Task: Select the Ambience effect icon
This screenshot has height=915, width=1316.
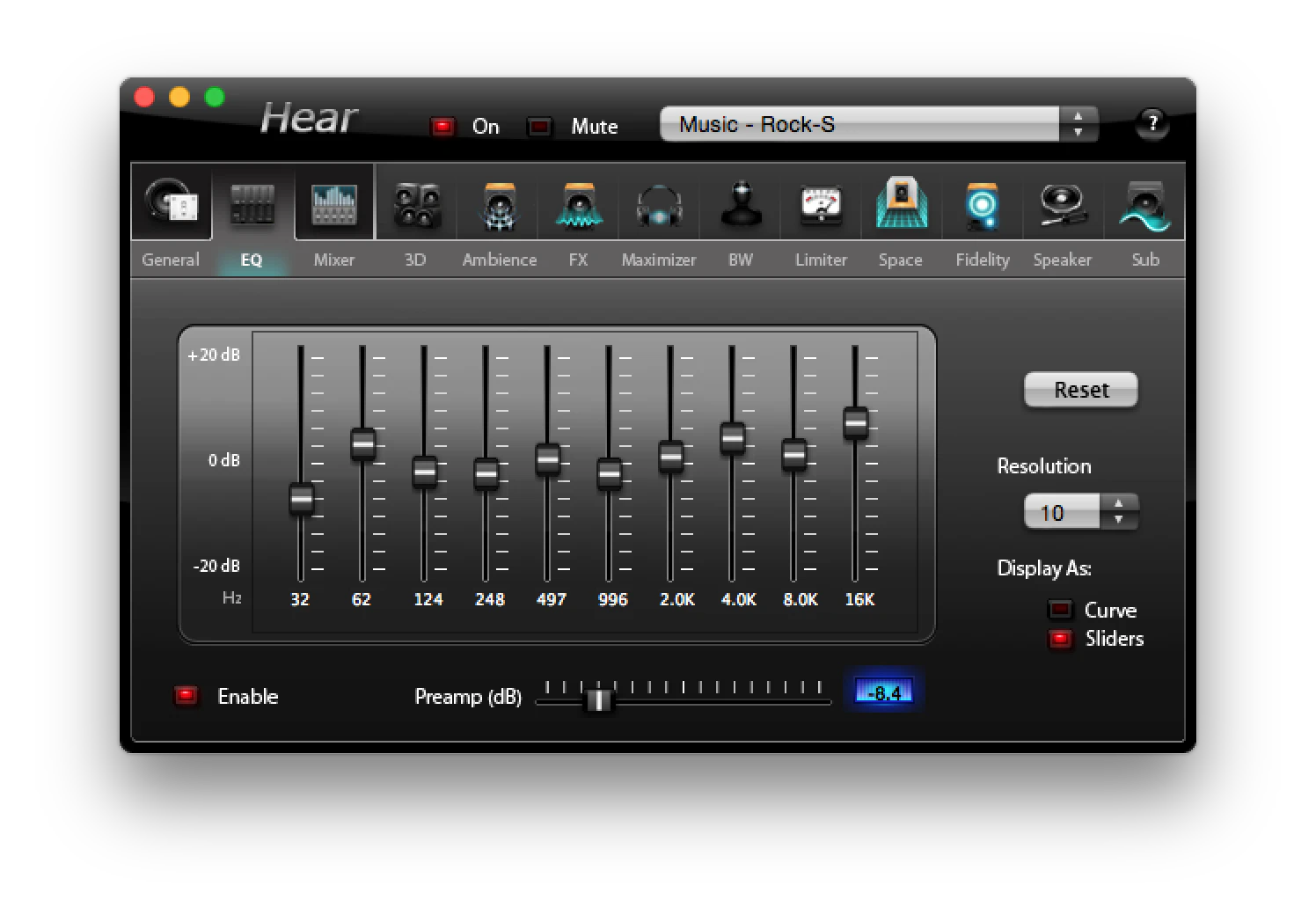Action: click(x=499, y=205)
